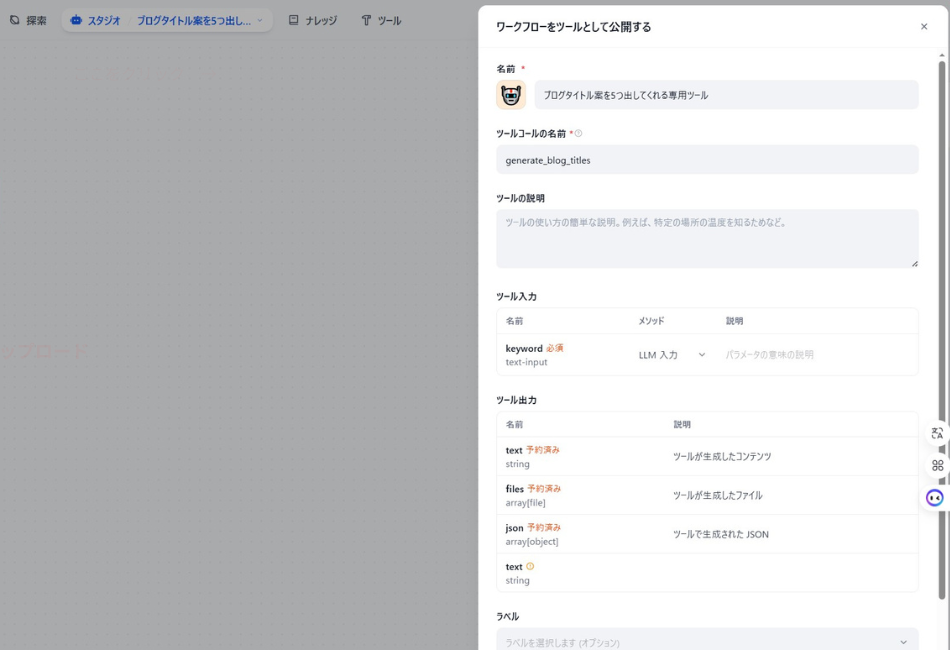Click the Tools hammer icon in top bar
The width and height of the screenshot is (950, 650).
point(366,19)
